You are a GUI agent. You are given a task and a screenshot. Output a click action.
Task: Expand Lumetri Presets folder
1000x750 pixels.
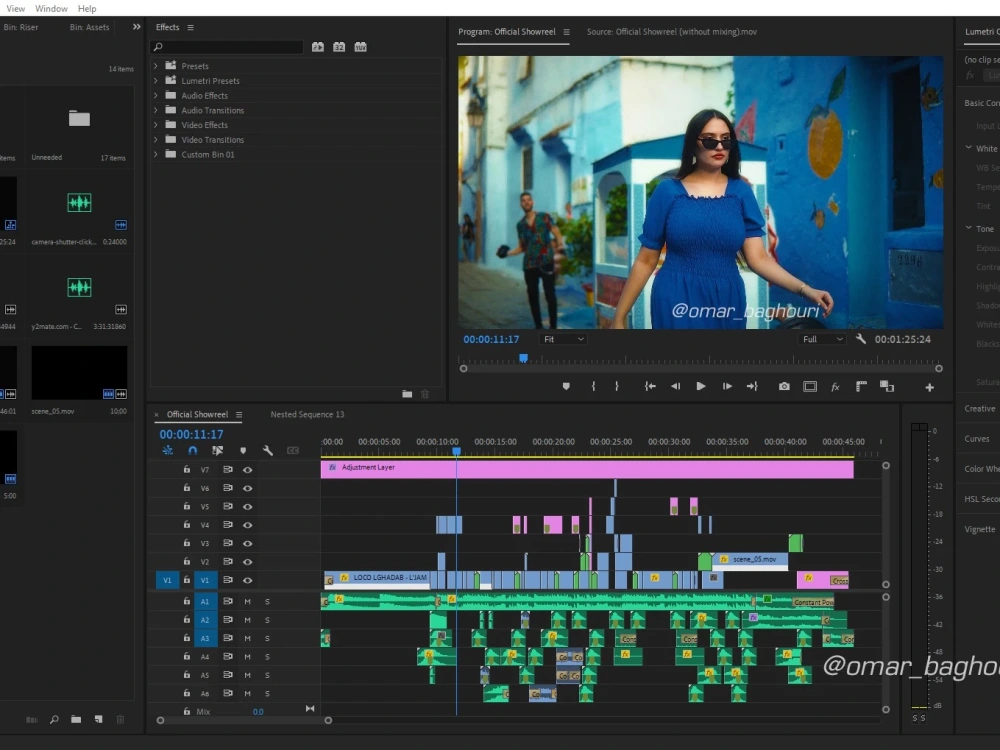point(156,80)
